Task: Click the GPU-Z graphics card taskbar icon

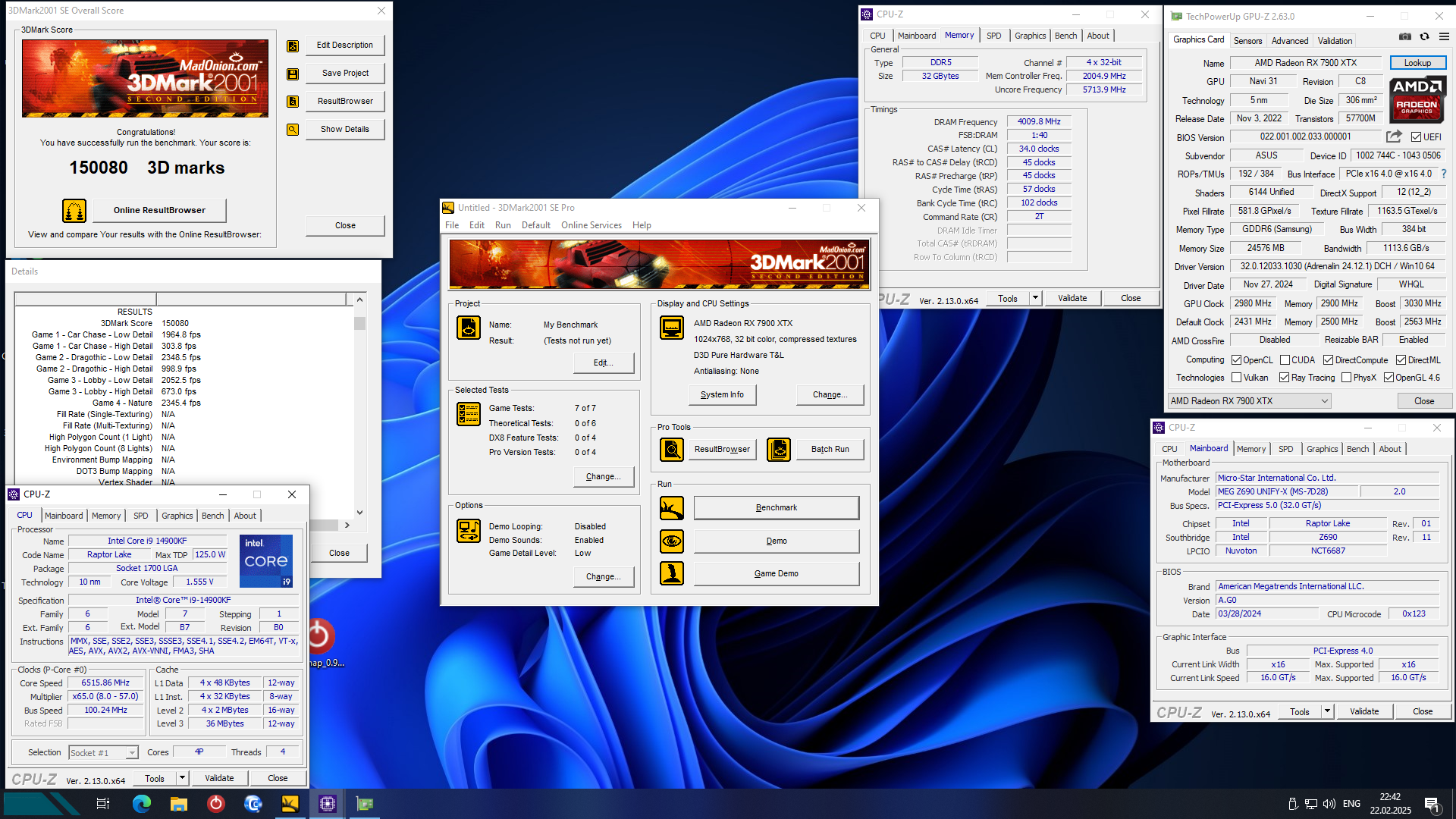Action: (x=365, y=804)
